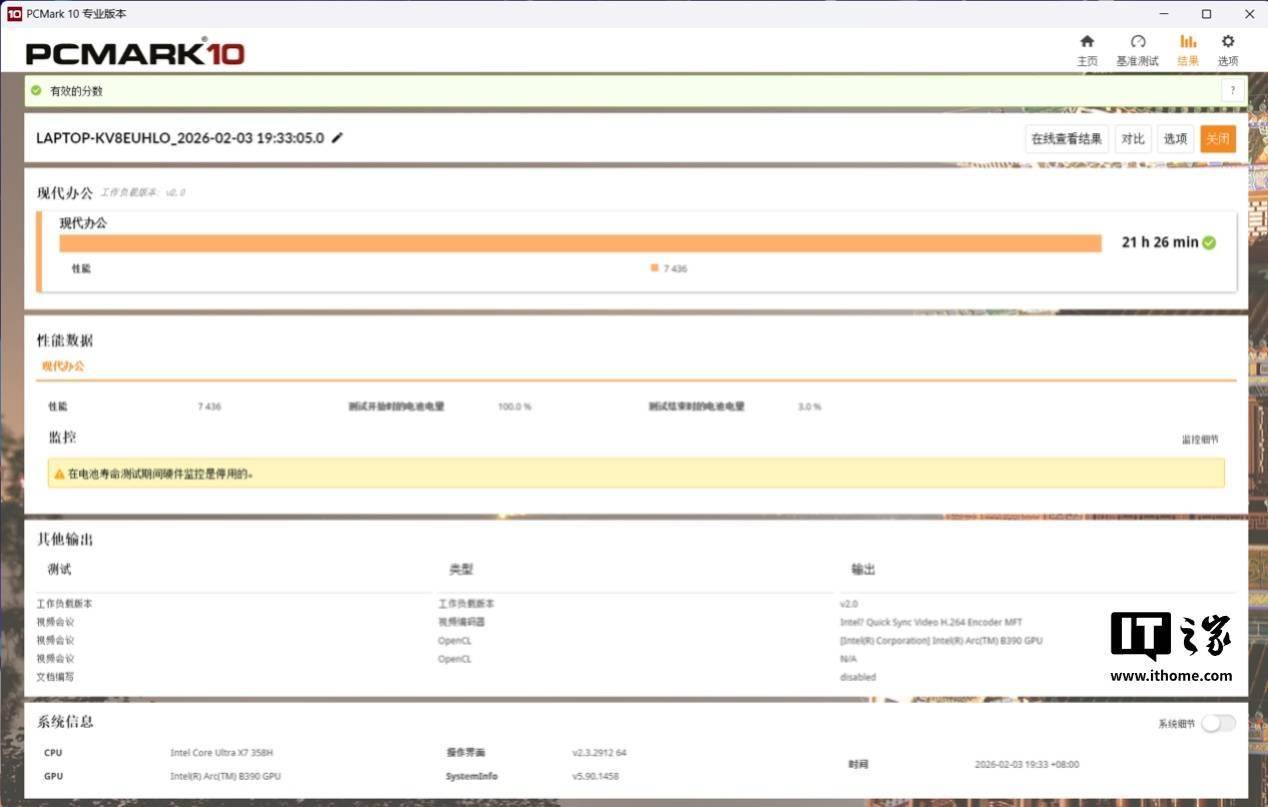Click the PCMark 10 app icon in title bar
Viewport: 1268px width, 807px height.
(x=14, y=14)
